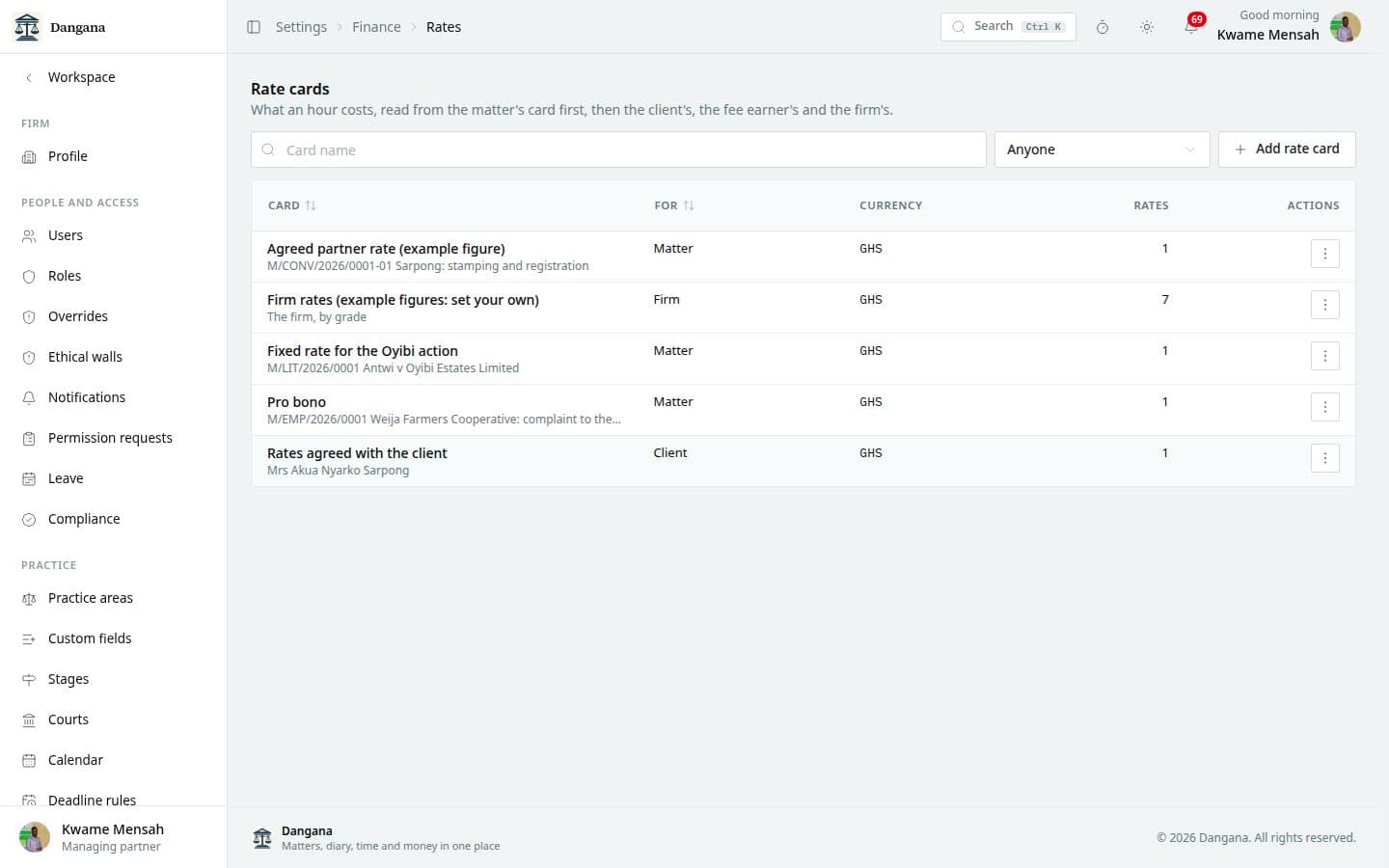Open the Agreed partner rate (example figure) card
Screen dimensions: 1389x868
coord(386,249)
